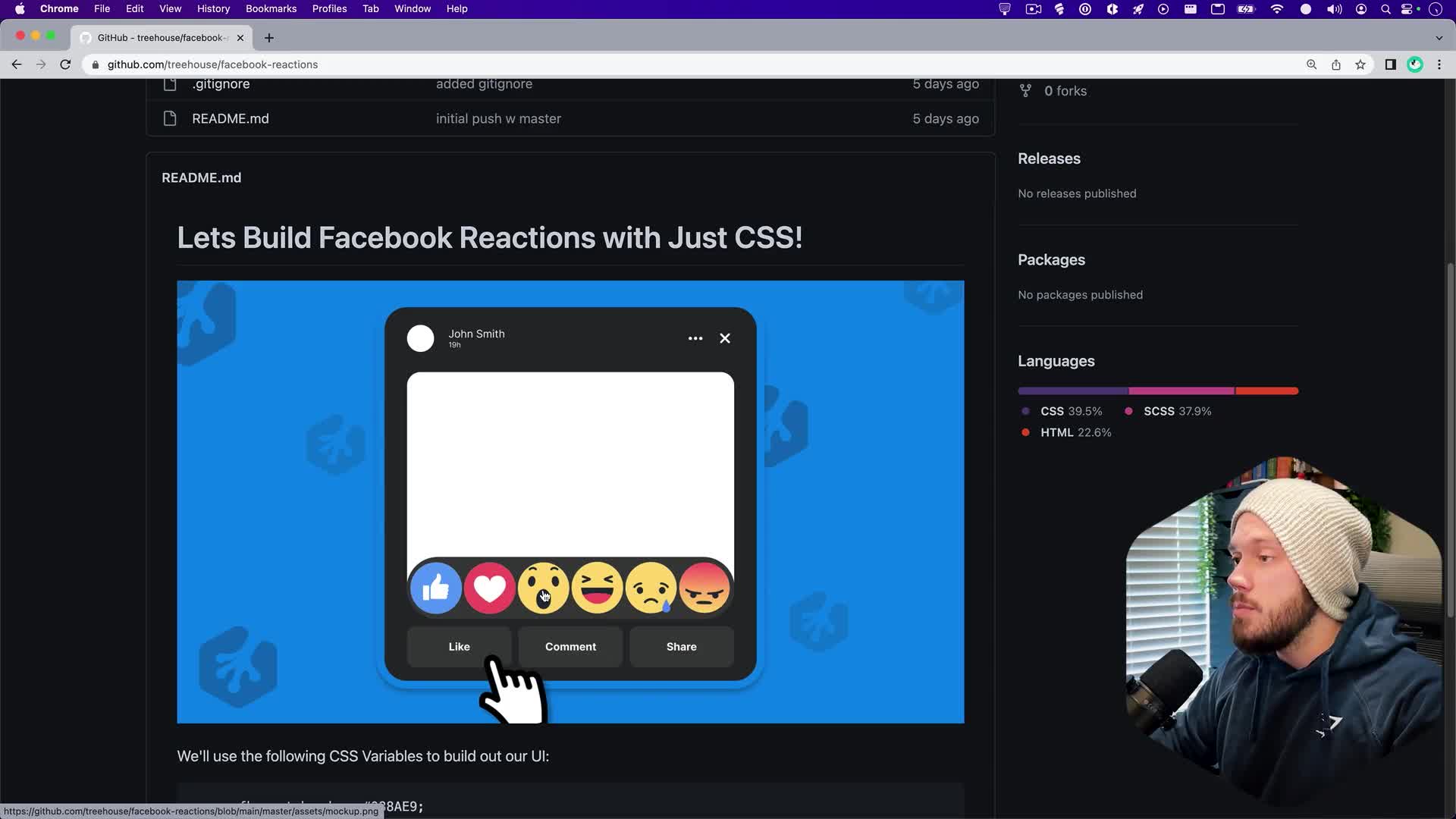Open the Chrome three-dot menu
Screen dimensions: 1456x819
coord(1439,64)
